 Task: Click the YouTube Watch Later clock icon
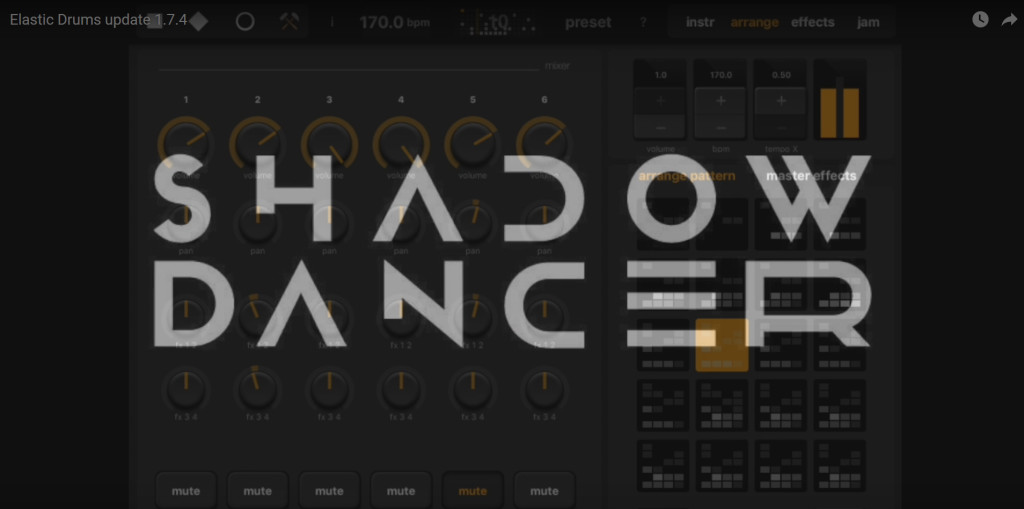(x=980, y=20)
